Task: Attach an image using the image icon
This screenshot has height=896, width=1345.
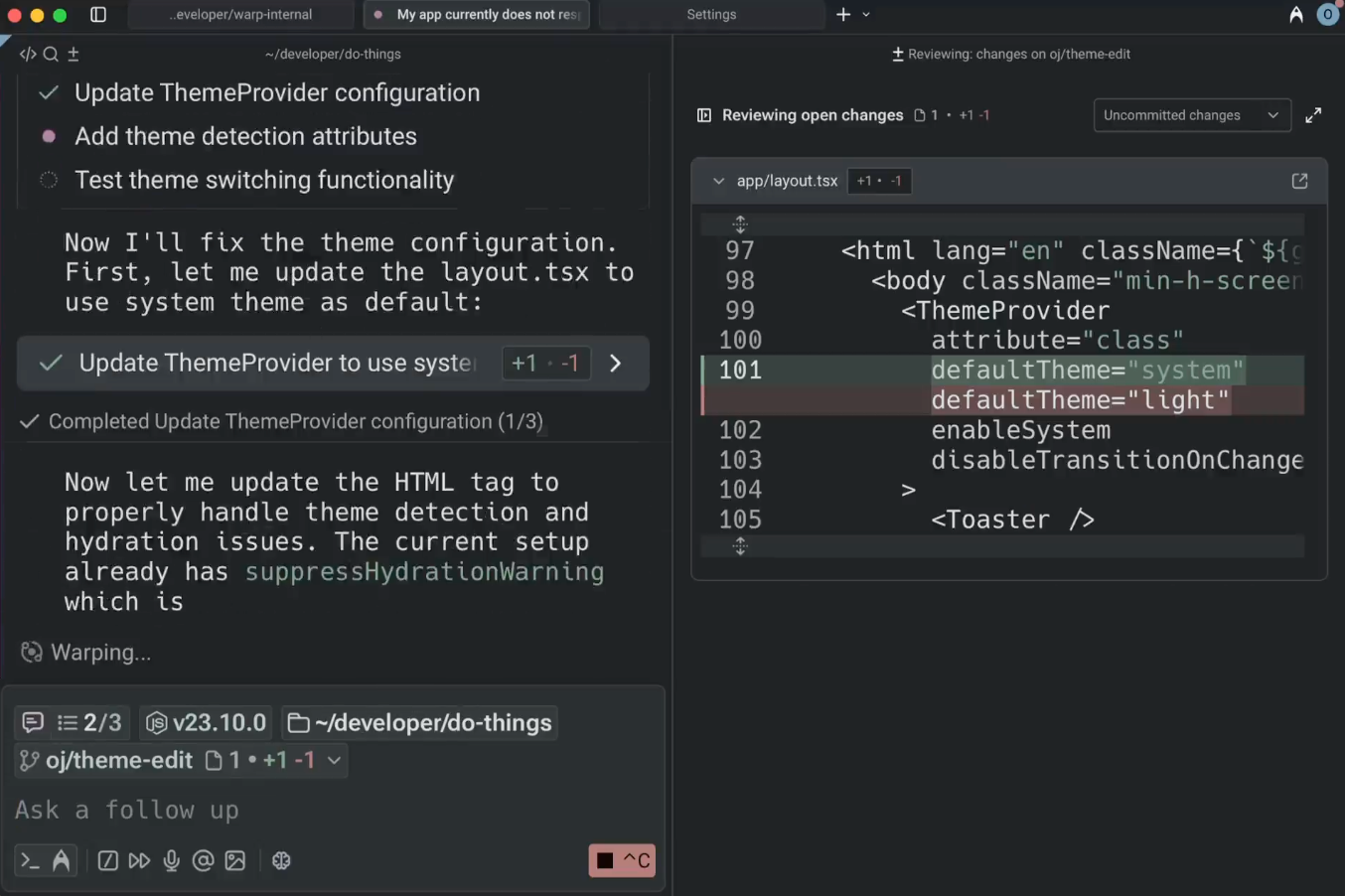Action: [x=235, y=860]
